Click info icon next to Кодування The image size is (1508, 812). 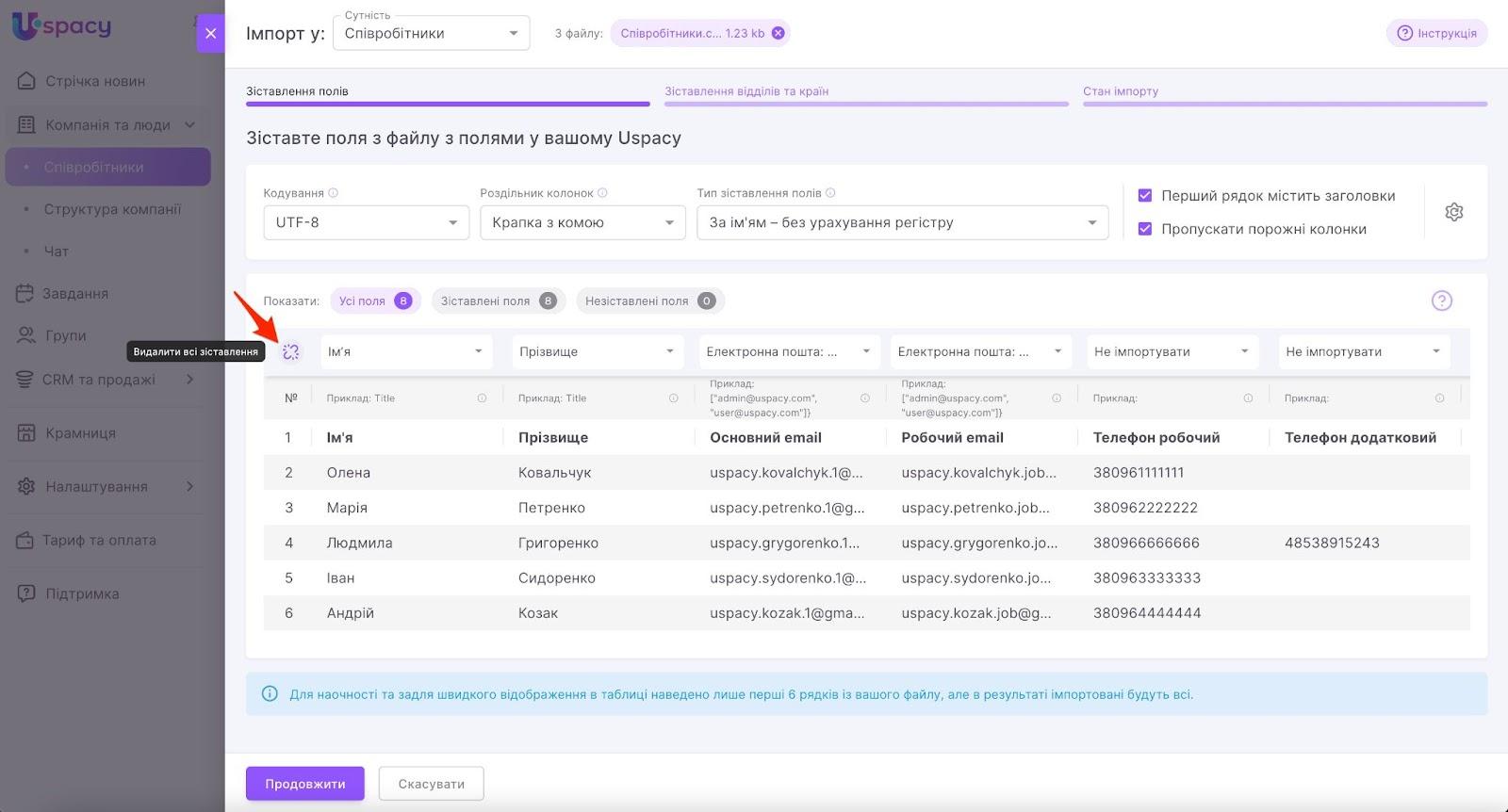click(333, 193)
